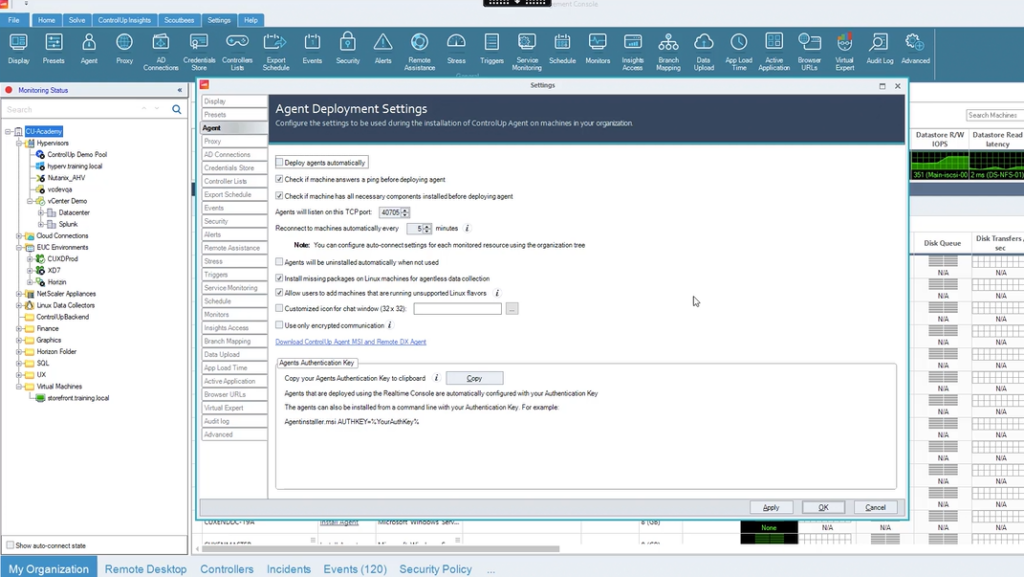Enable customized icon for chat window
The width and height of the screenshot is (1024, 577).
click(x=280, y=308)
